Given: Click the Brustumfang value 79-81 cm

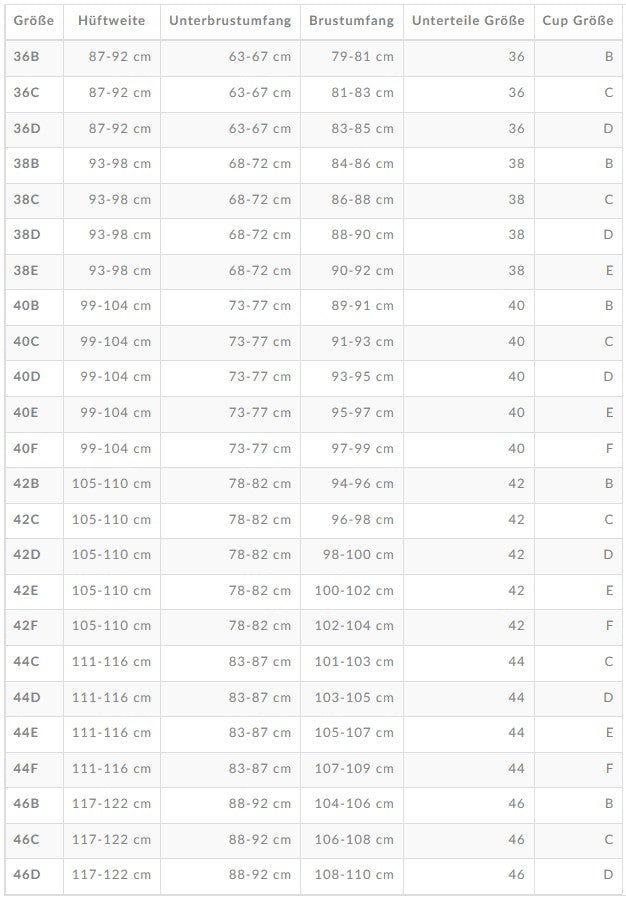Looking at the screenshot, I should click(362, 57).
